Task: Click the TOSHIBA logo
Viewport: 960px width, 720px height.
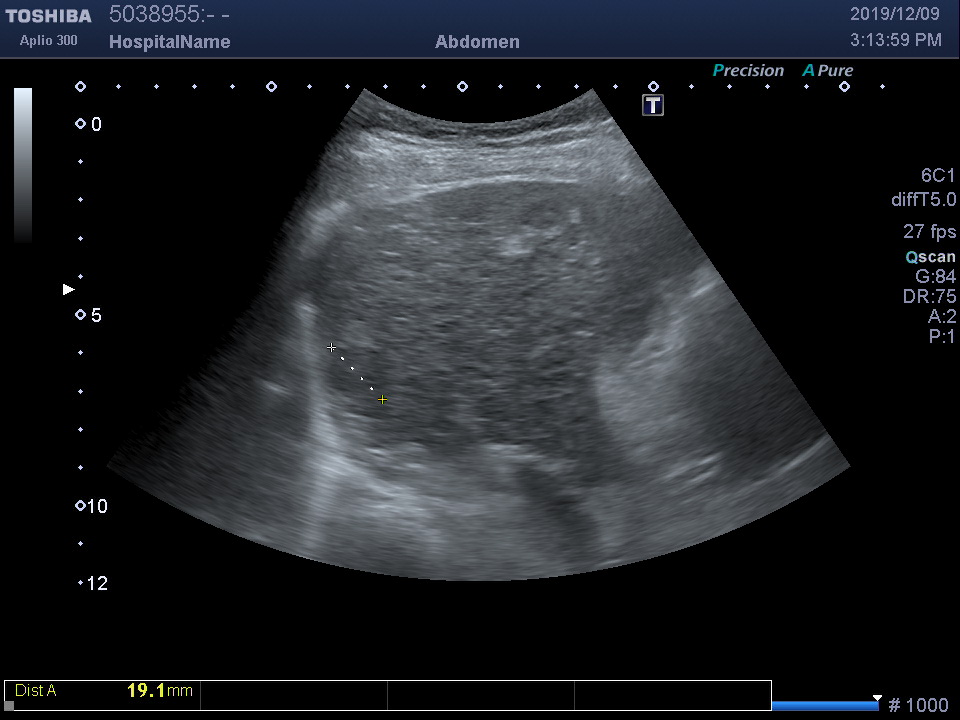Action: pyautogui.click(x=48, y=16)
